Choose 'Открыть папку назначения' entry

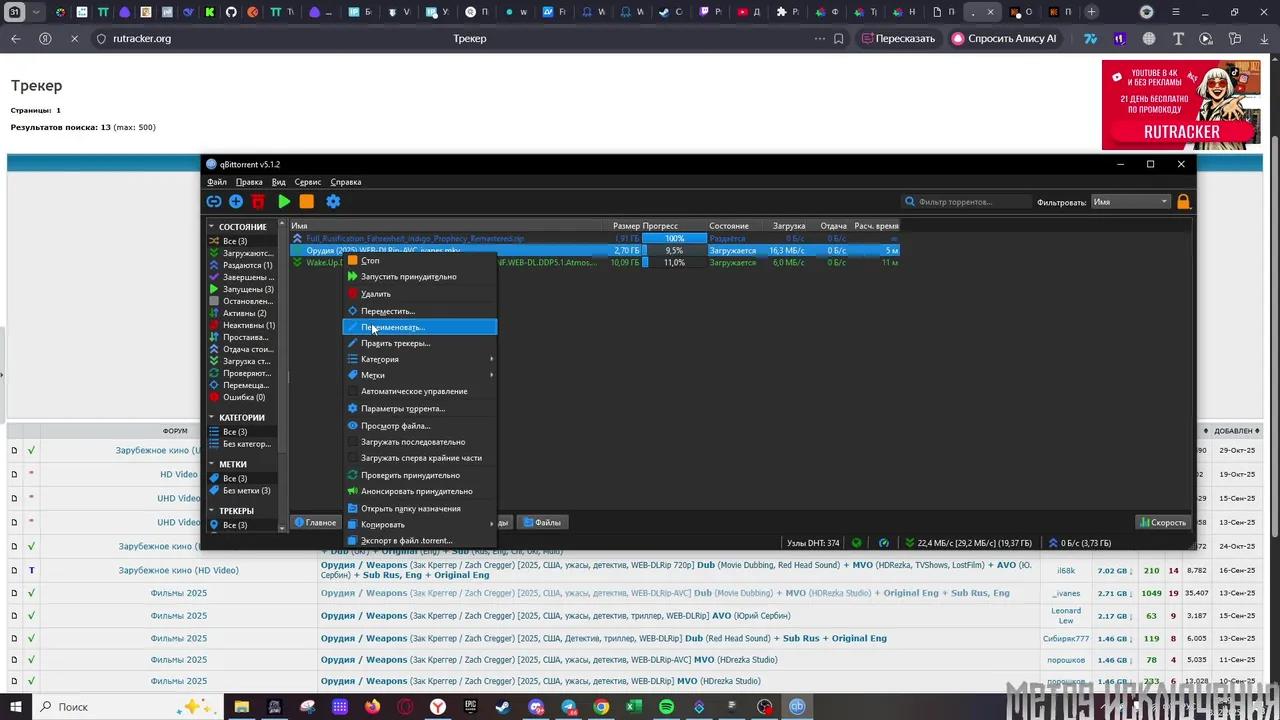coord(420,508)
